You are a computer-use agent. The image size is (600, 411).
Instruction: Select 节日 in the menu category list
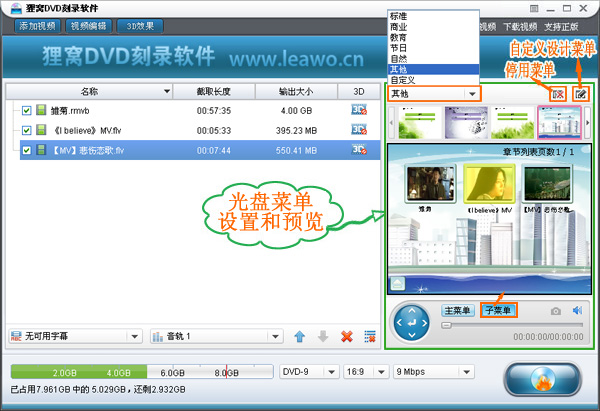[433, 48]
